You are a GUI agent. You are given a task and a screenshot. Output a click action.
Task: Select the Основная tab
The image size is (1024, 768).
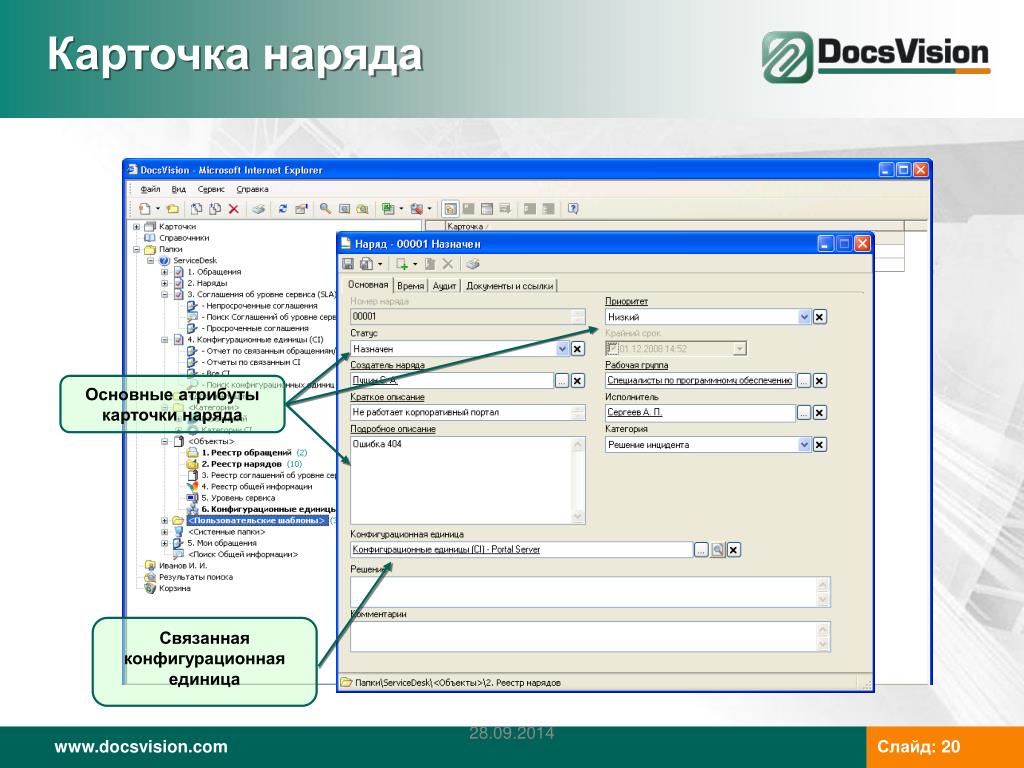pyautogui.click(x=368, y=285)
